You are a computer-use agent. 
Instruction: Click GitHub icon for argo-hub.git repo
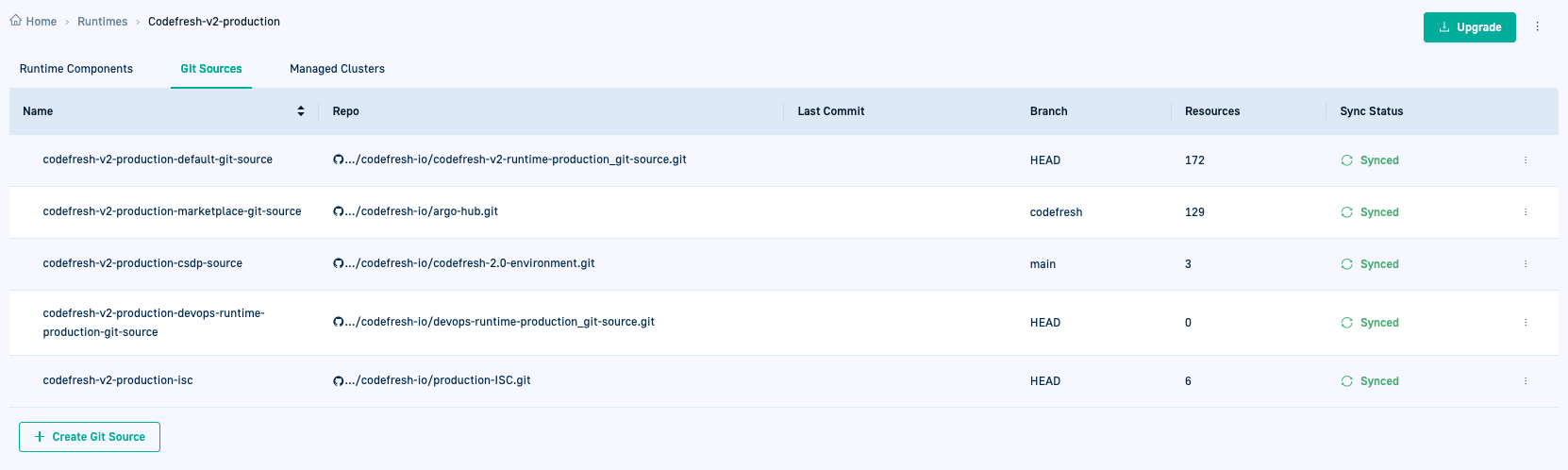point(338,211)
